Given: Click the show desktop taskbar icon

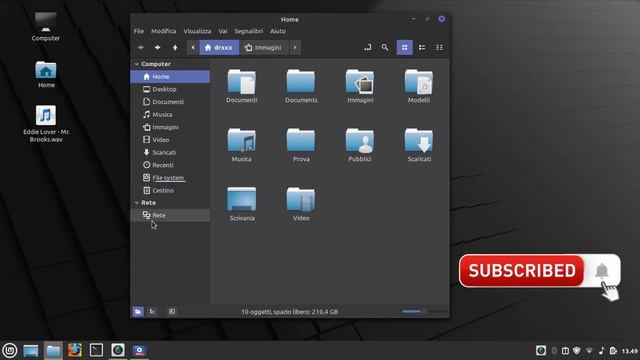Looking at the screenshot, I should tap(31, 350).
